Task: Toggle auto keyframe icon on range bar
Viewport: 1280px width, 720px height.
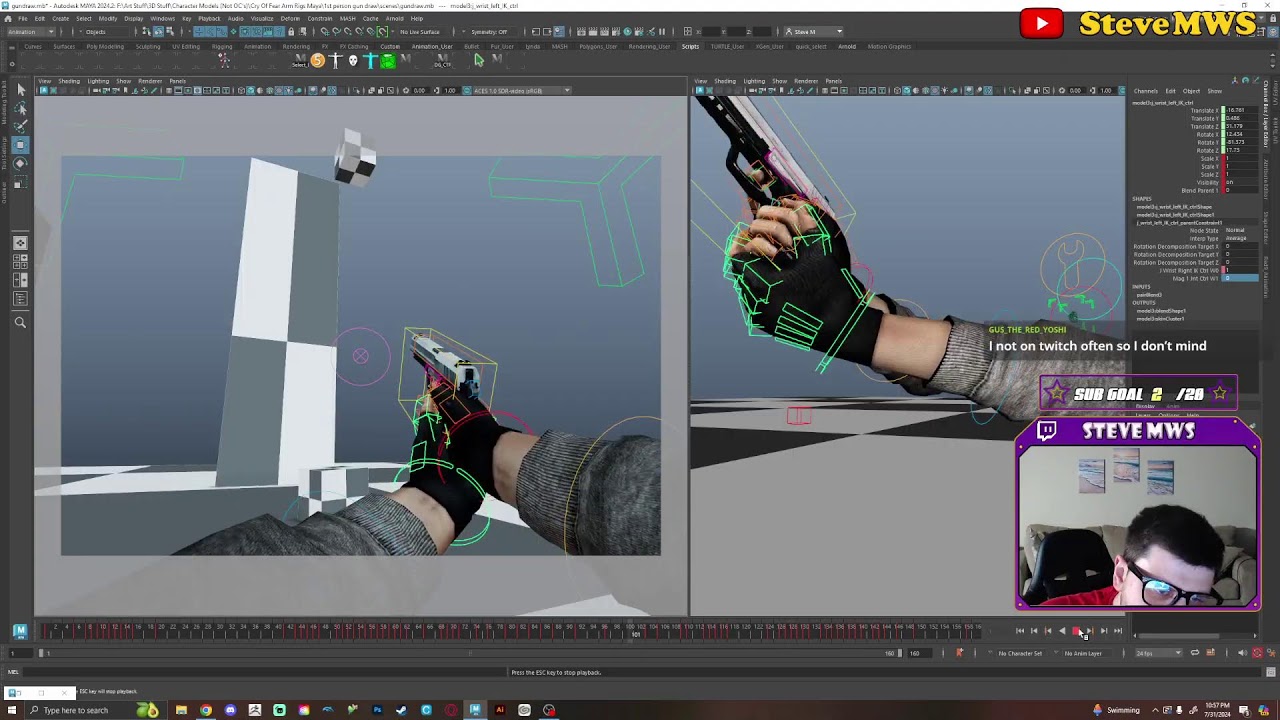Action: click(x=960, y=653)
